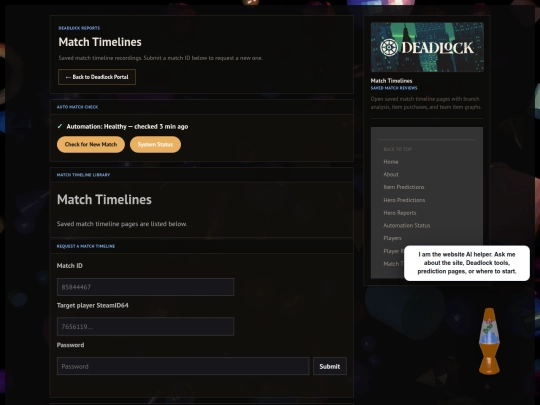Click the Automation: Healthy status text
This screenshot has width=540, height=405.
point(127,126)
